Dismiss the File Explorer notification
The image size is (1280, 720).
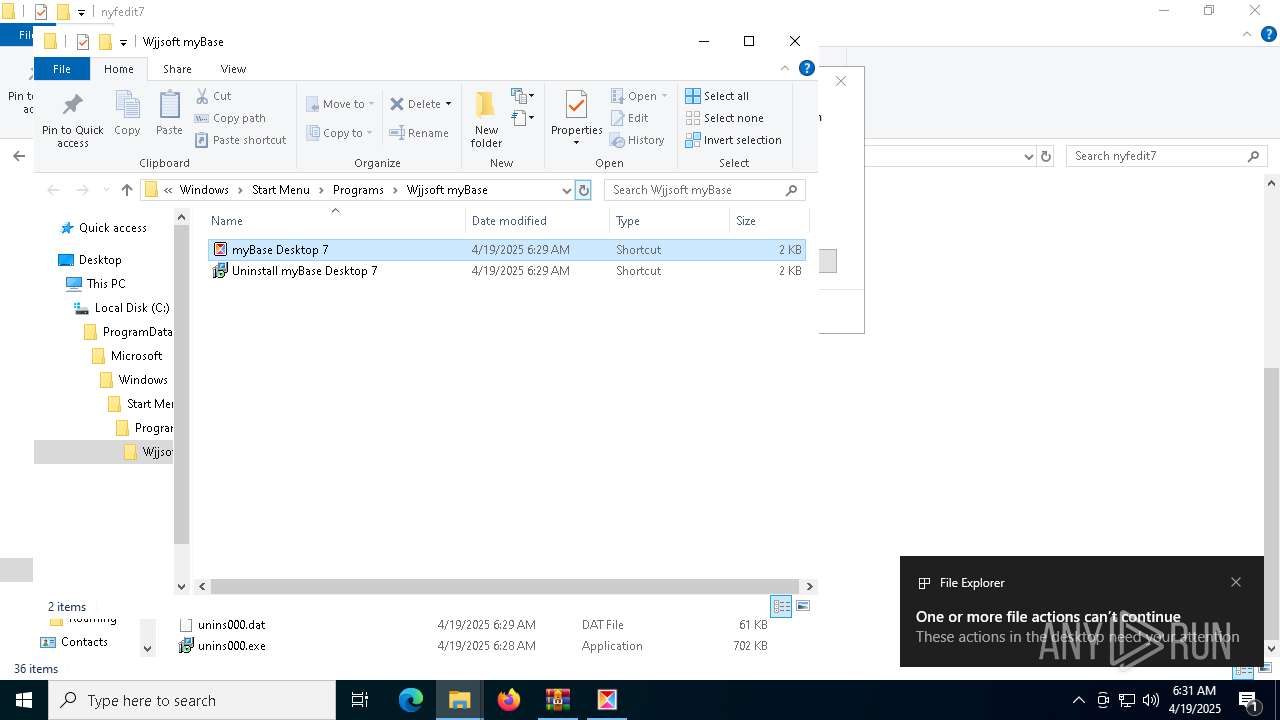click(x=1236, y=582)
